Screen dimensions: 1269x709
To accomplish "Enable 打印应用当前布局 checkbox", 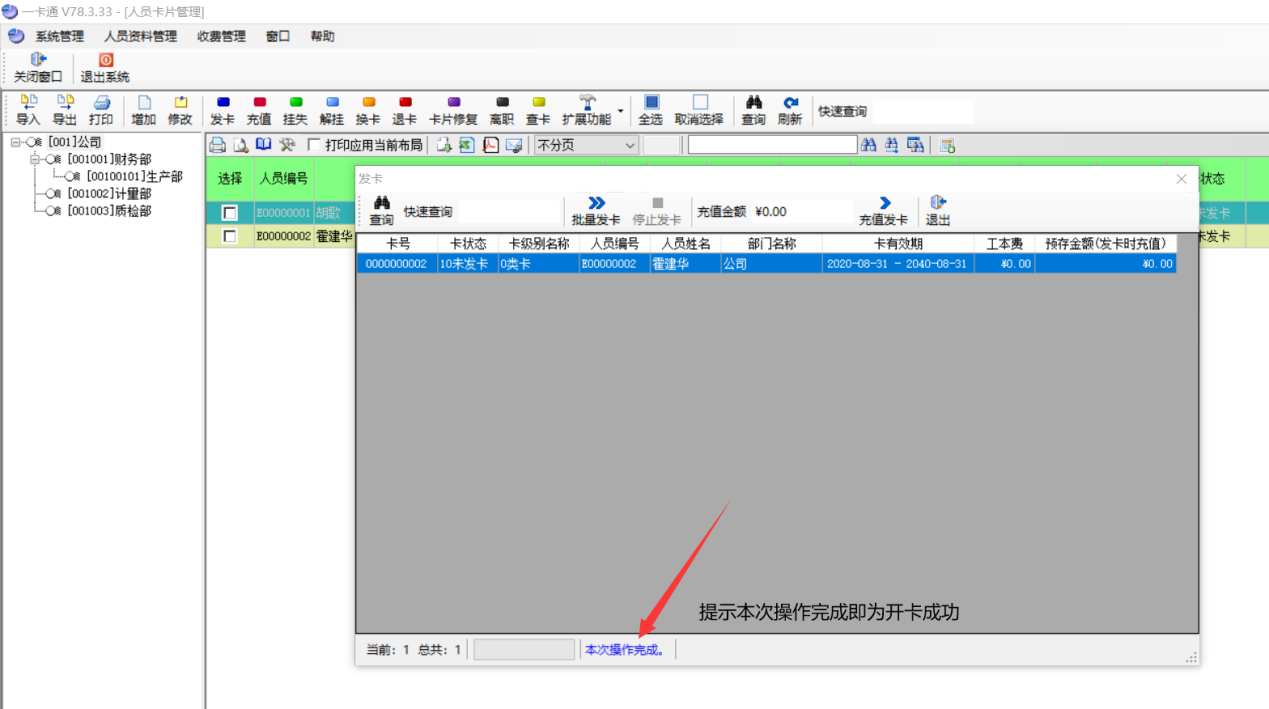I will [x=314, y=145].
